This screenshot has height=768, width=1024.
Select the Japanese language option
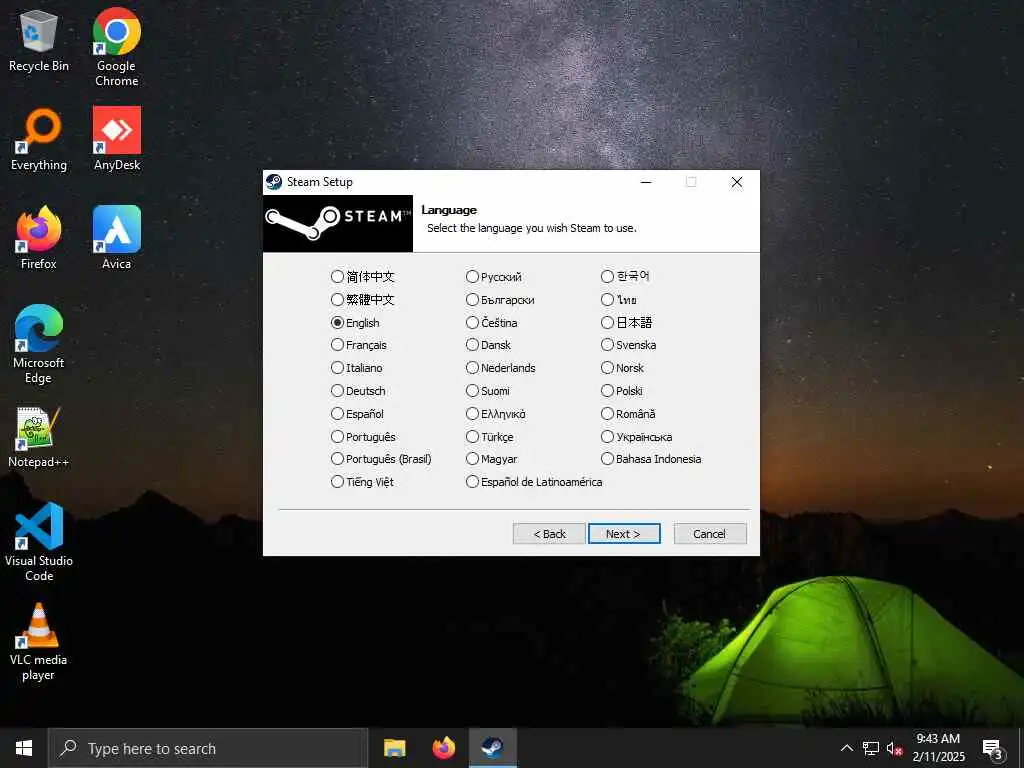pyautogui.click(x=626, y=323)
